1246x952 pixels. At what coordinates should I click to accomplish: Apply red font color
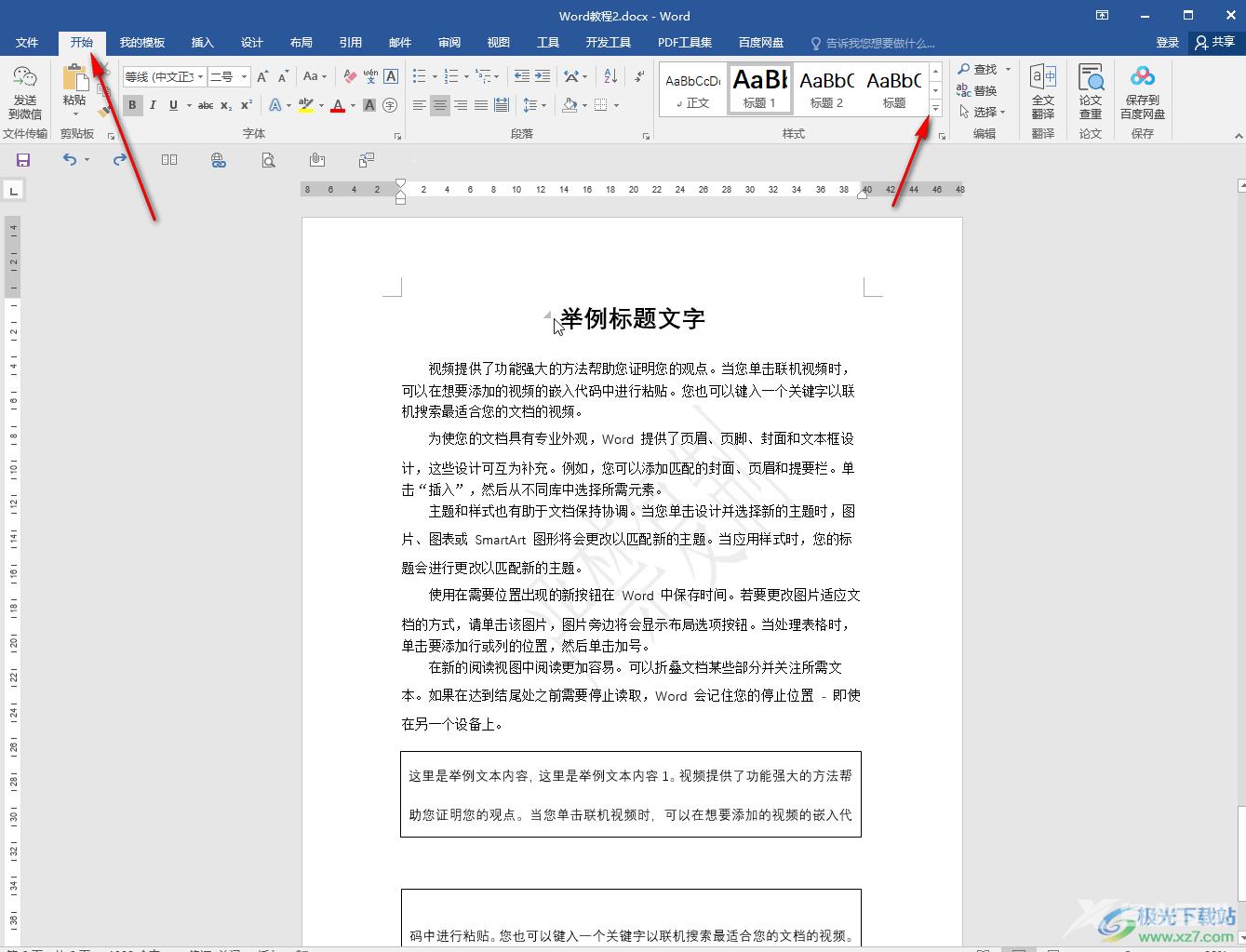tap(338, 105)
